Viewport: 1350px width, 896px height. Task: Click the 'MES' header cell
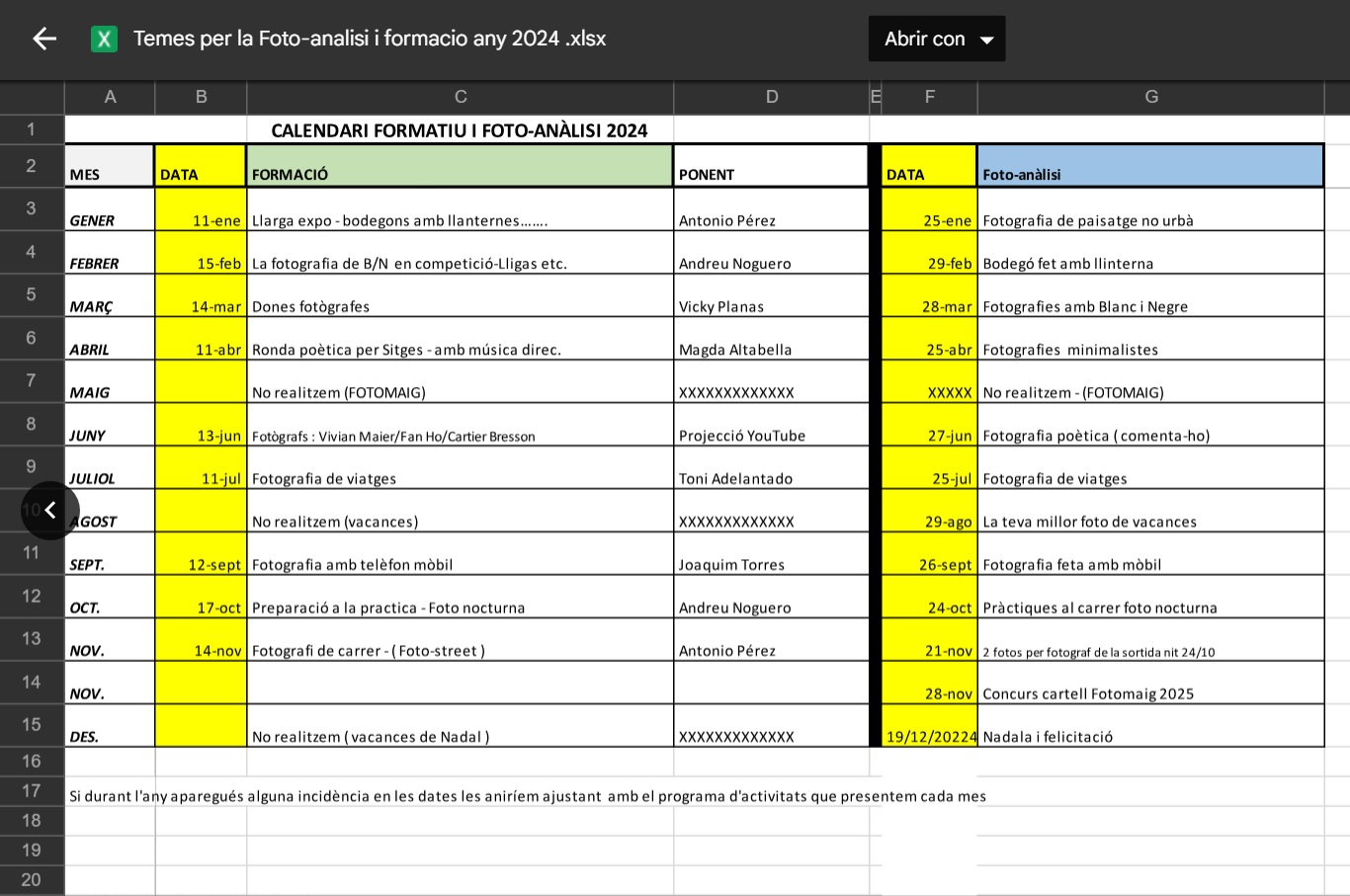click(x=110, y=166)
